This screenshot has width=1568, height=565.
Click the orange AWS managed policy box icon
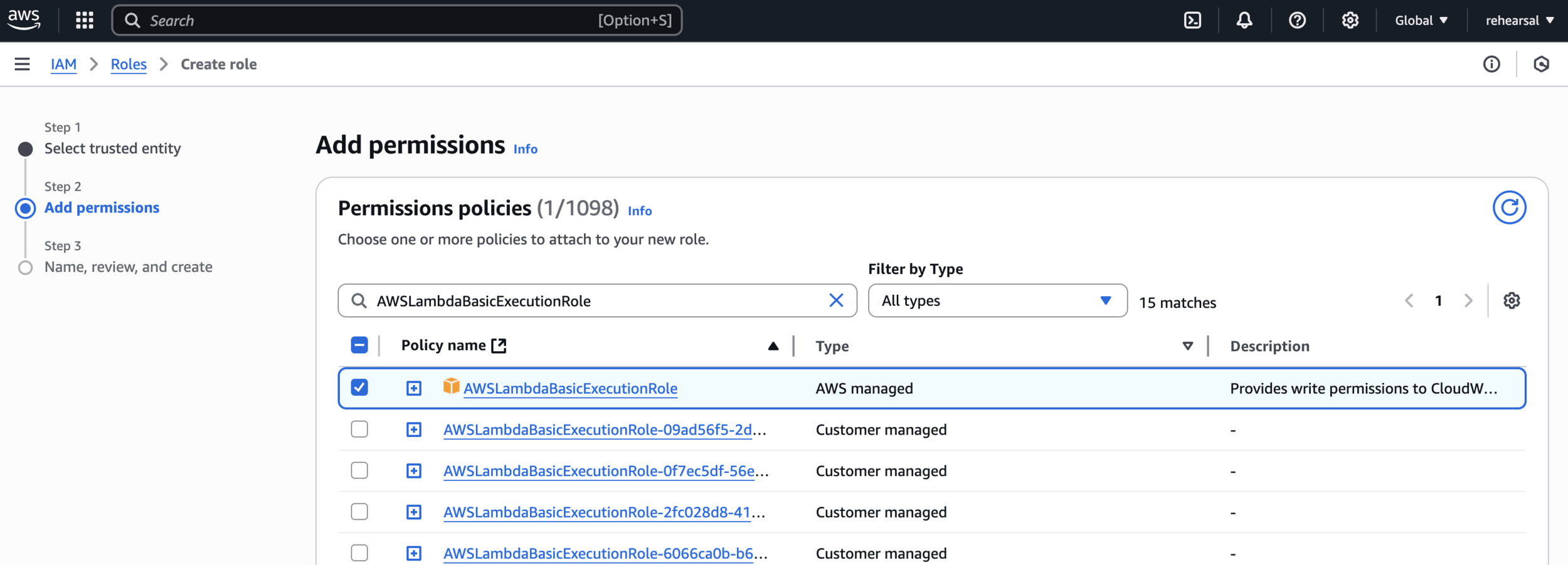(x=451, y=386)
